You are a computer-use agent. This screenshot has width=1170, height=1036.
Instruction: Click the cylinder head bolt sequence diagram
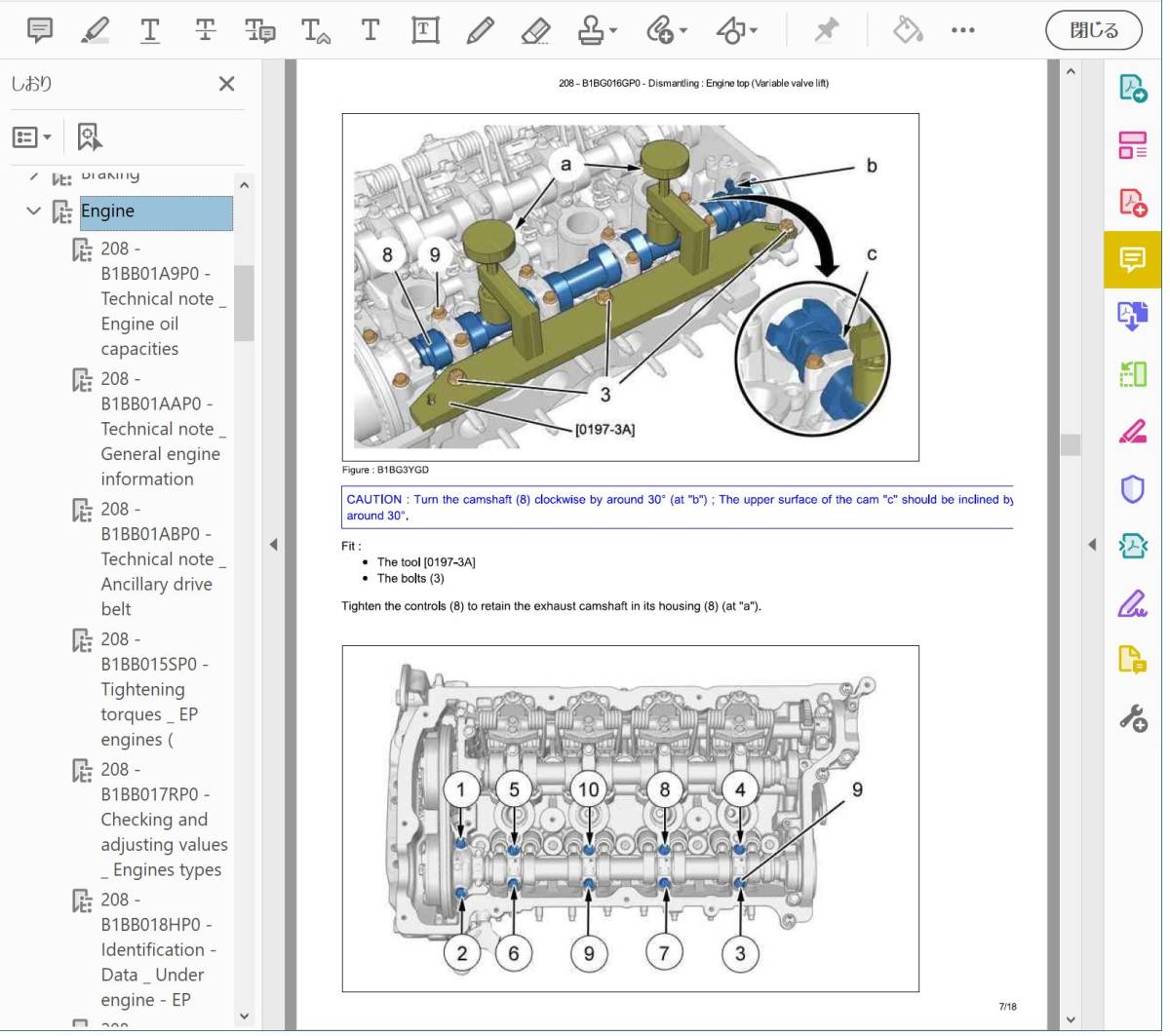click(x=630, y=819)
